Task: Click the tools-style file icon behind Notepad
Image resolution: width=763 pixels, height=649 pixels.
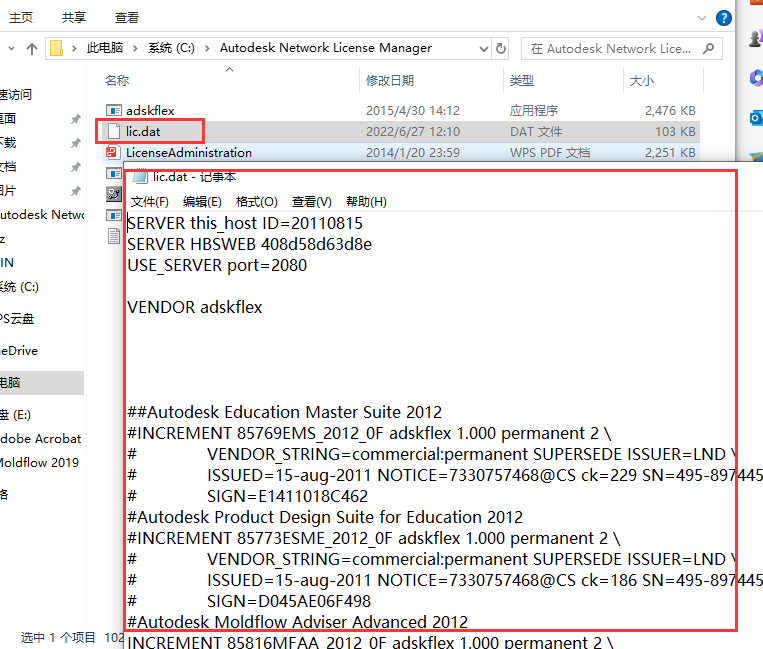Action: (114, 194)
